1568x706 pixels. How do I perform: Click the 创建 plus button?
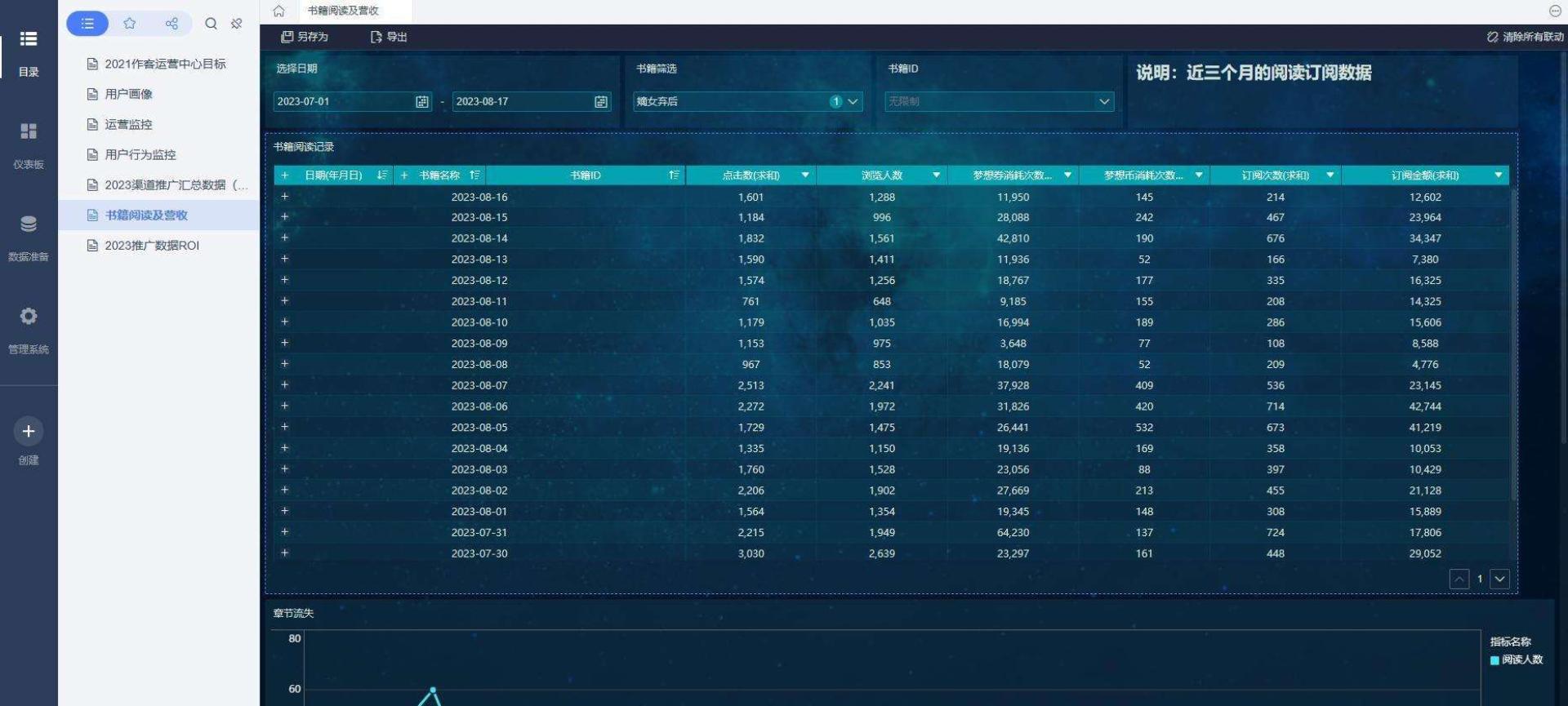coord(29,432)
